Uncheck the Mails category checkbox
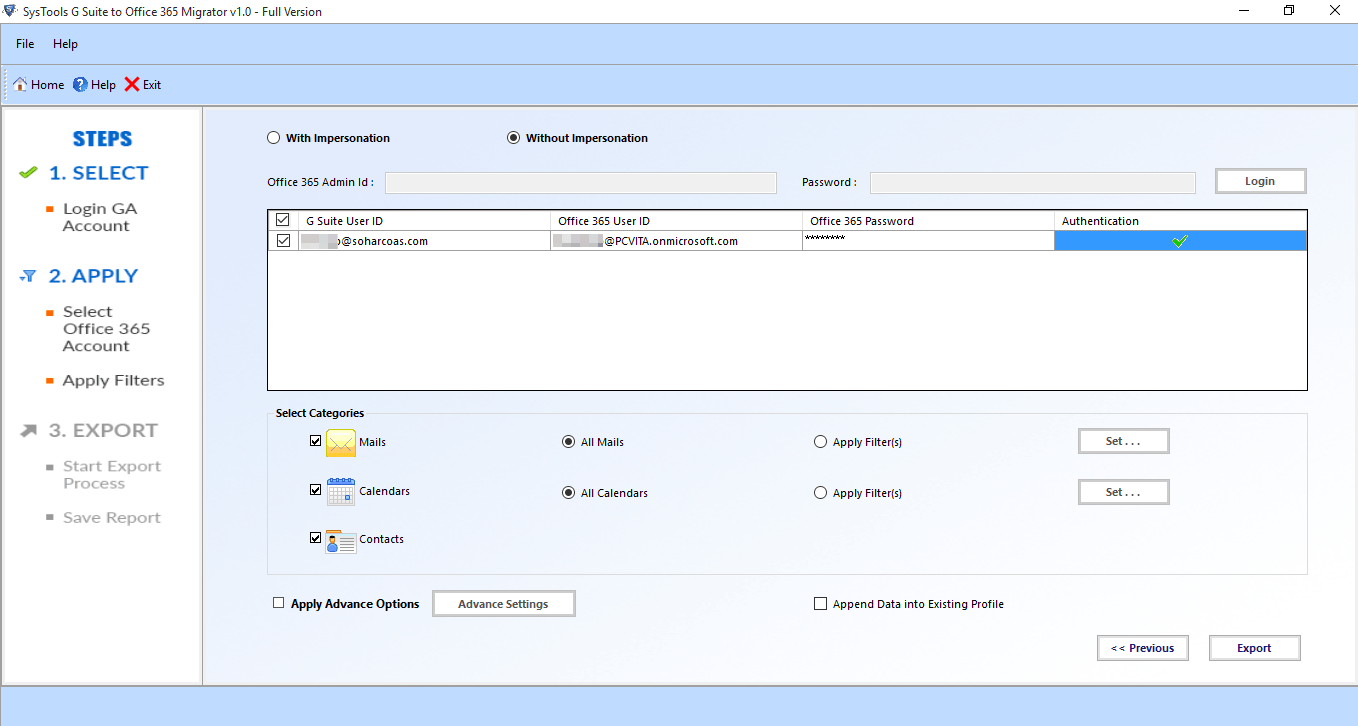 [316, 441]
